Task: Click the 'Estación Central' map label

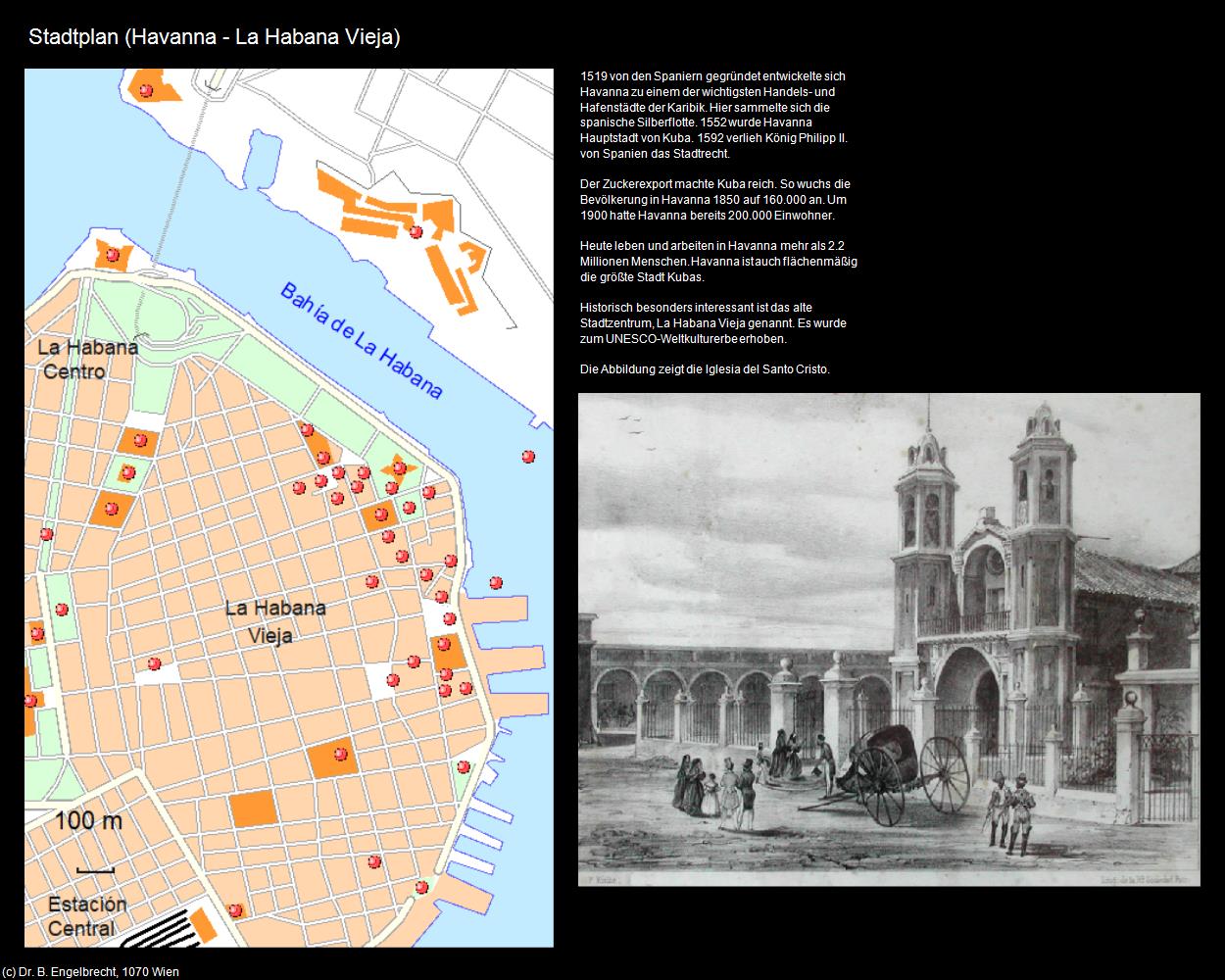Action: (87, 915)
